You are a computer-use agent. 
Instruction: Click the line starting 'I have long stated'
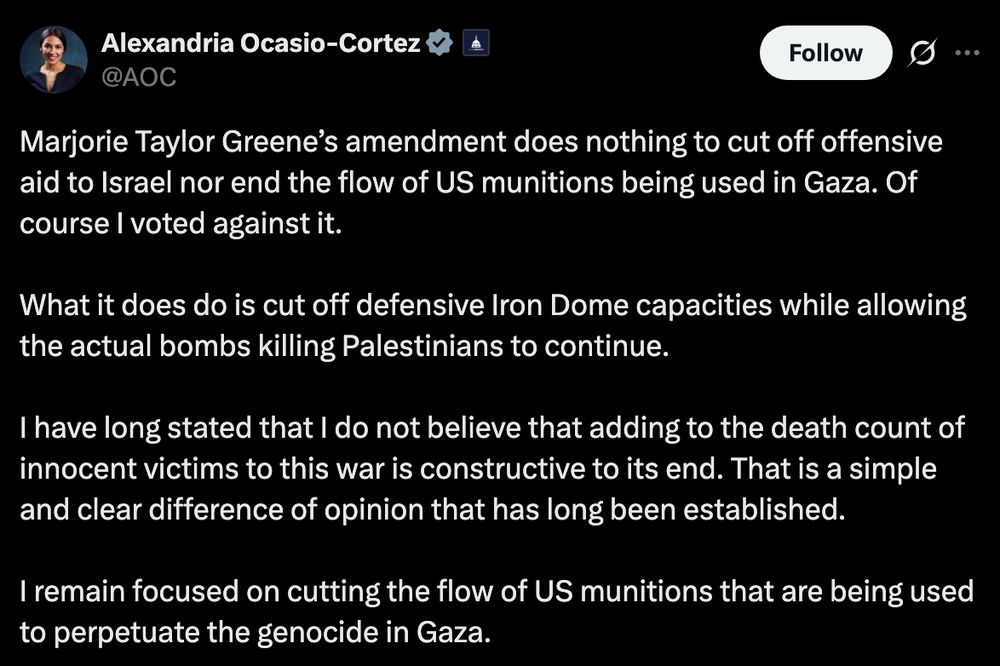click(x=492, y=428)
